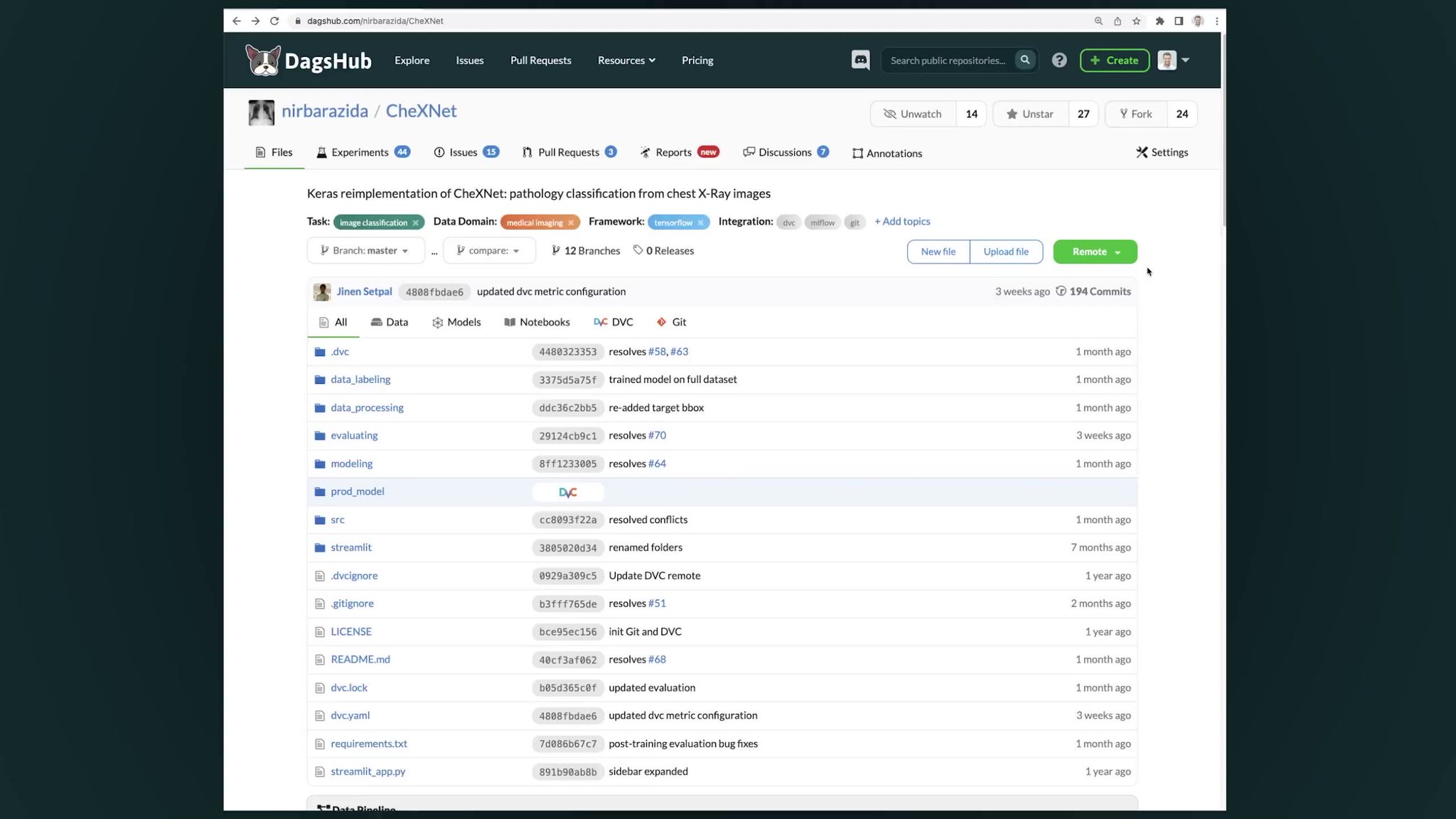Expand the compare dropdown
Screen dimensions: 1456x819
(488, 250)
